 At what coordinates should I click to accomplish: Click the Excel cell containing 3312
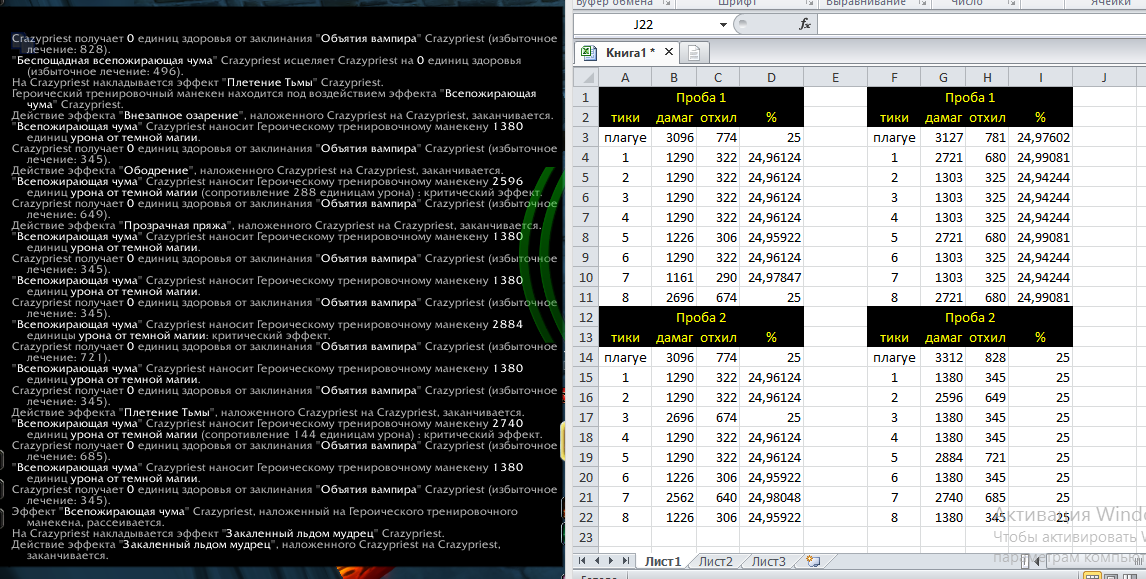944,357
